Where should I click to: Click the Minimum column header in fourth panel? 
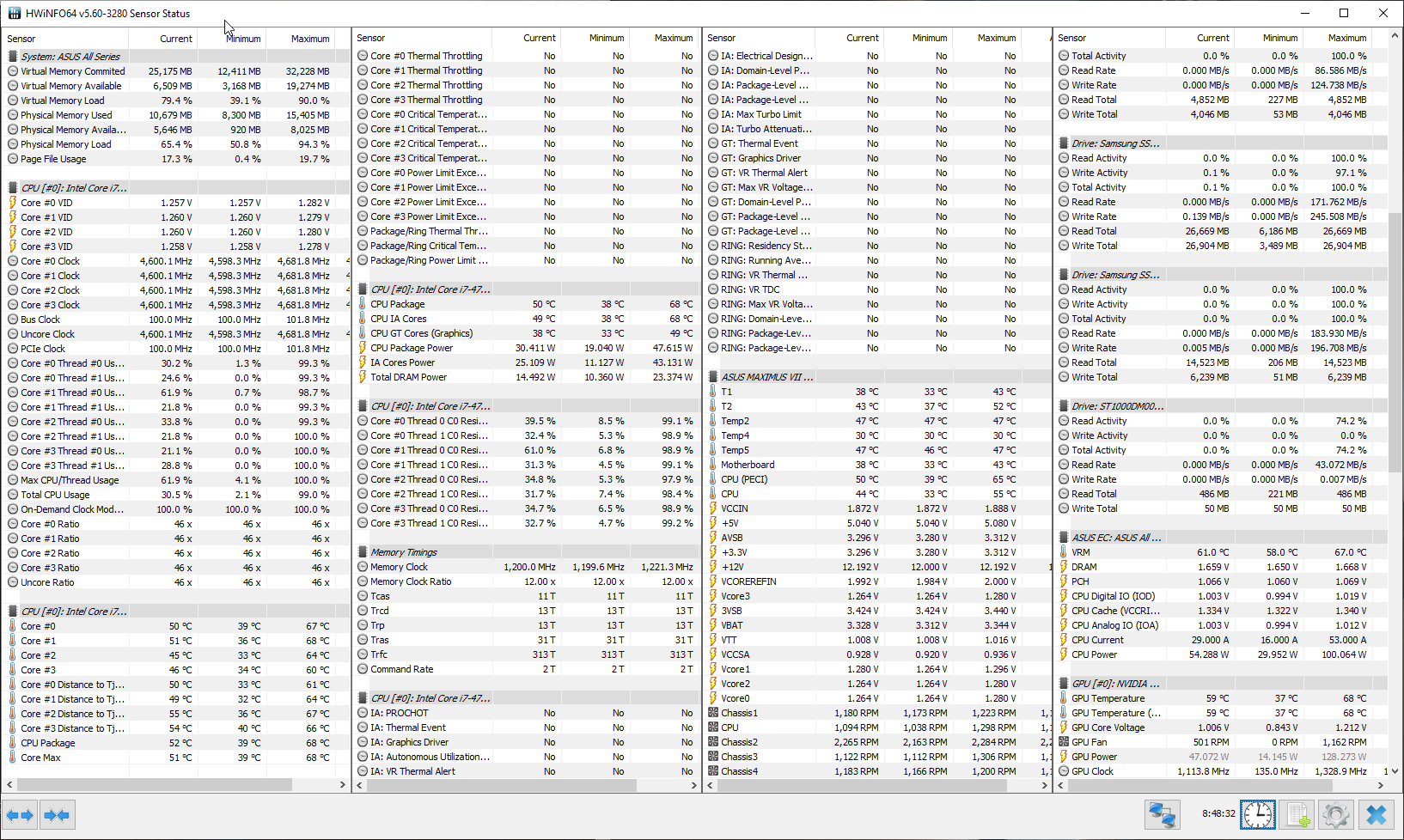(x=1279, y=38)
